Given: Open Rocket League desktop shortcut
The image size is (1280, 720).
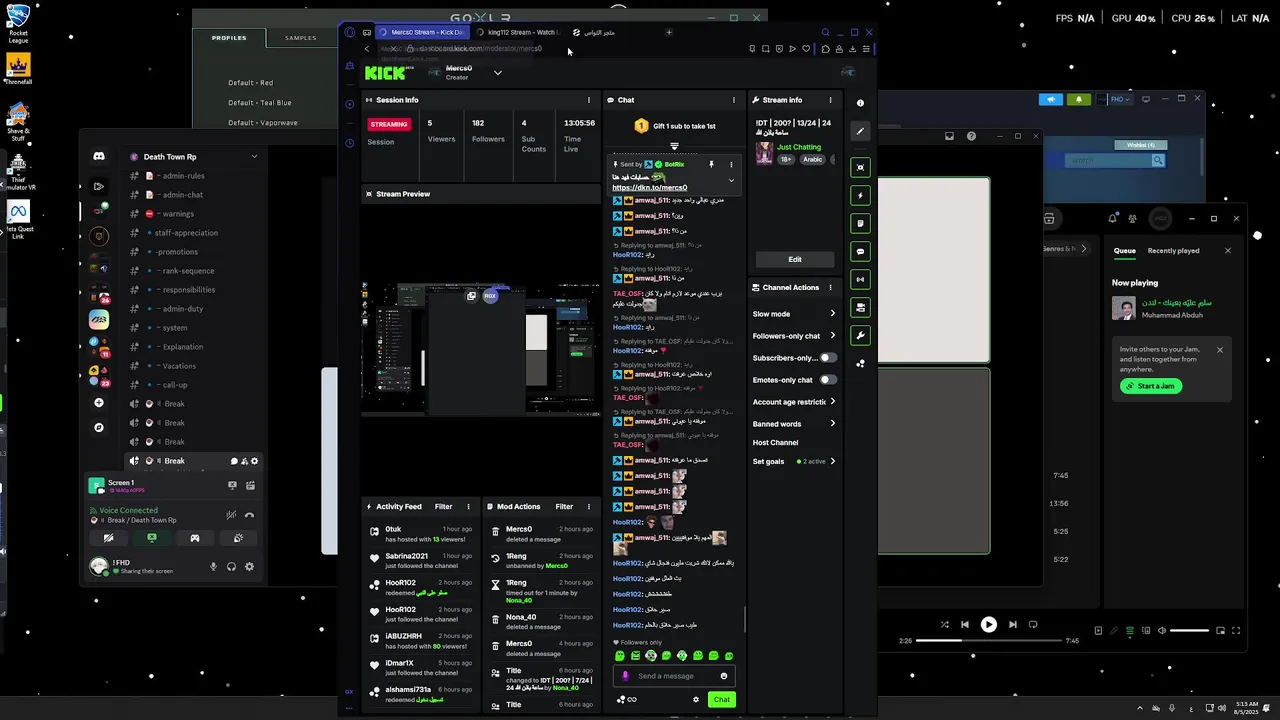Looking at the screenshot, I should (x=18, y=24).
